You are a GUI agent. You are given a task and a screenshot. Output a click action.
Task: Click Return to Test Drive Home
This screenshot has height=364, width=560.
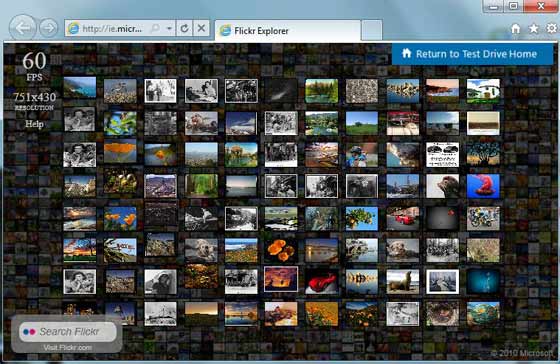pyautogui.click(x=472, y=54)
